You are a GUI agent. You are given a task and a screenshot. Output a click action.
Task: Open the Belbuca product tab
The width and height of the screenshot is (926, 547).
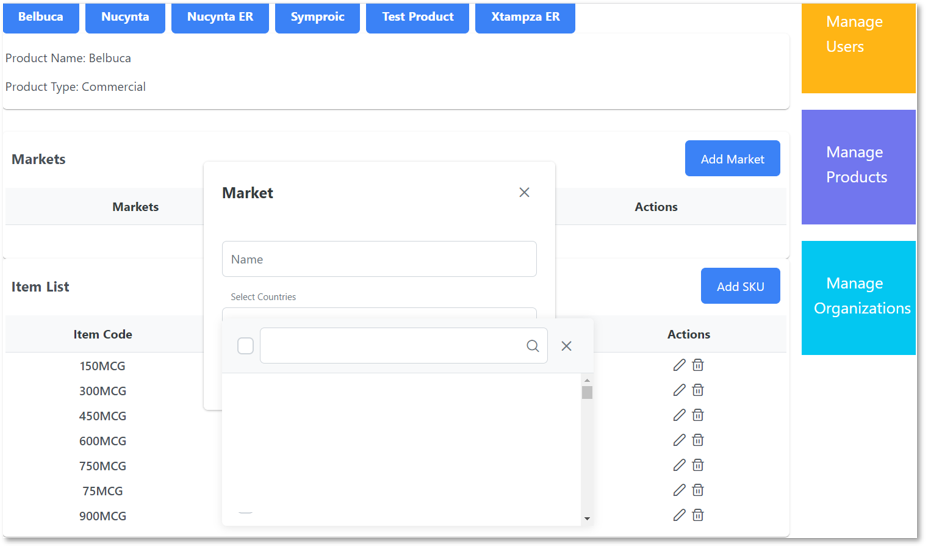tap(41, 17)
